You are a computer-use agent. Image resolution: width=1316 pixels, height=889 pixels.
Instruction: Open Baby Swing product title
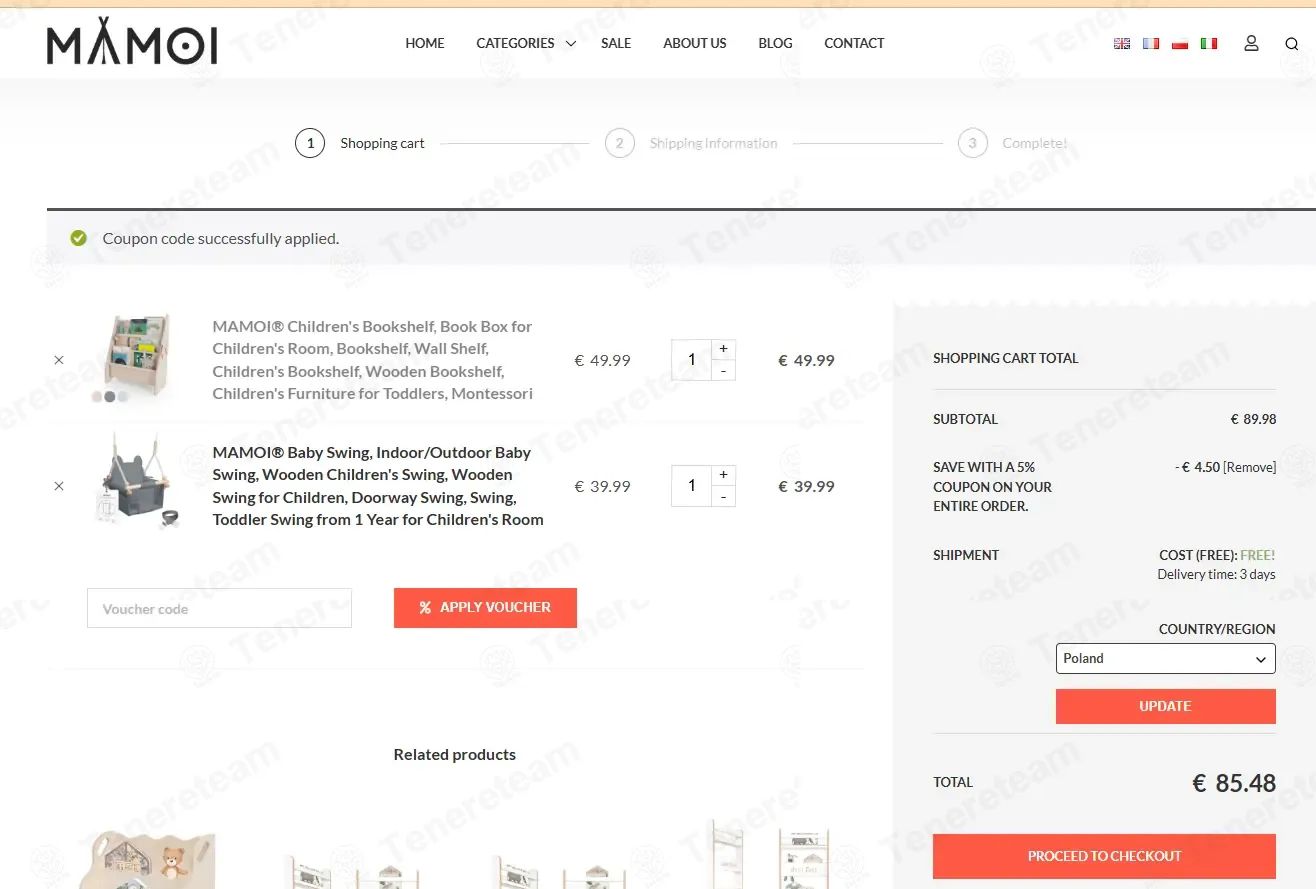click(378, 486)
